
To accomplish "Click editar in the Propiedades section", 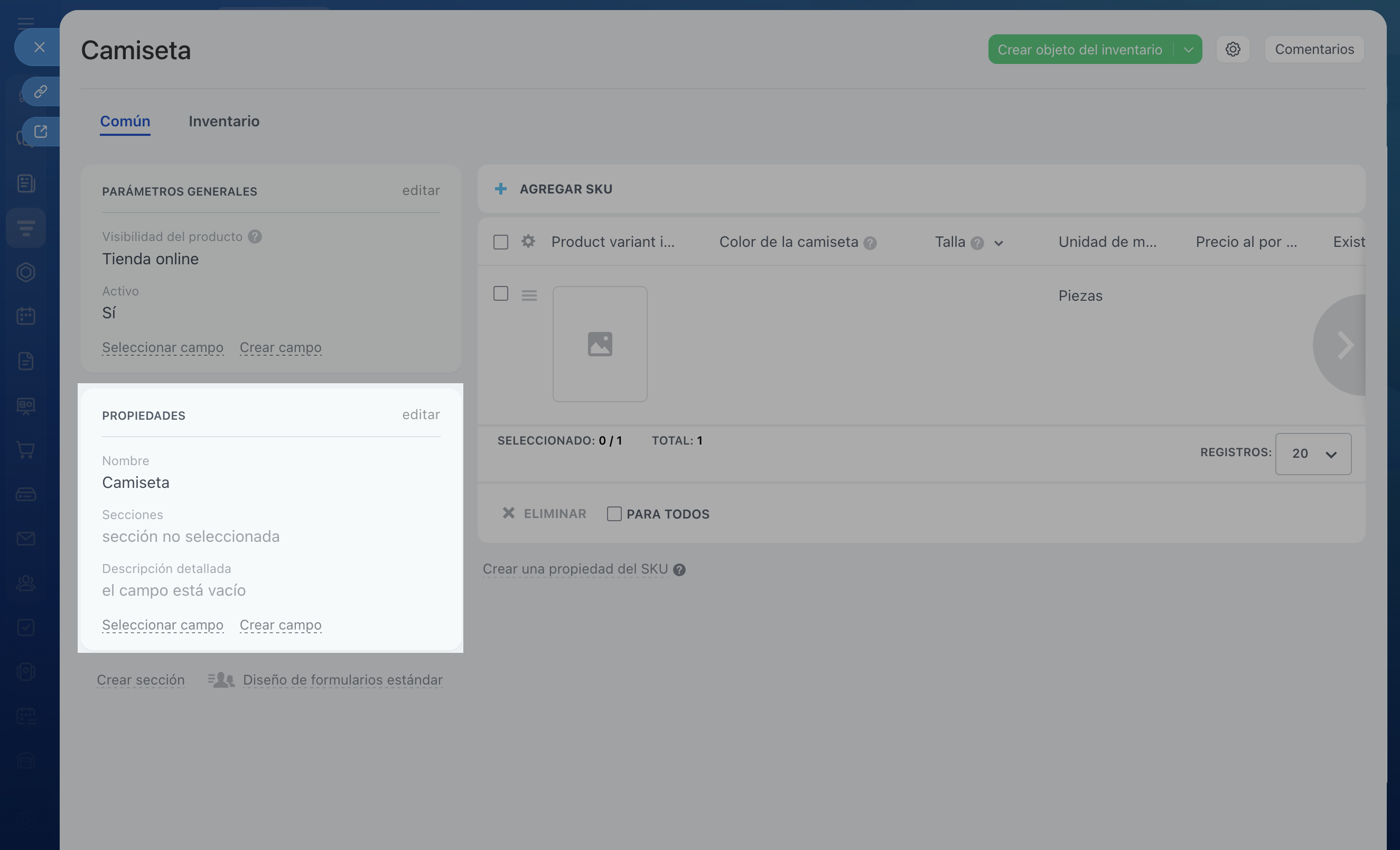I will [421, 414].
